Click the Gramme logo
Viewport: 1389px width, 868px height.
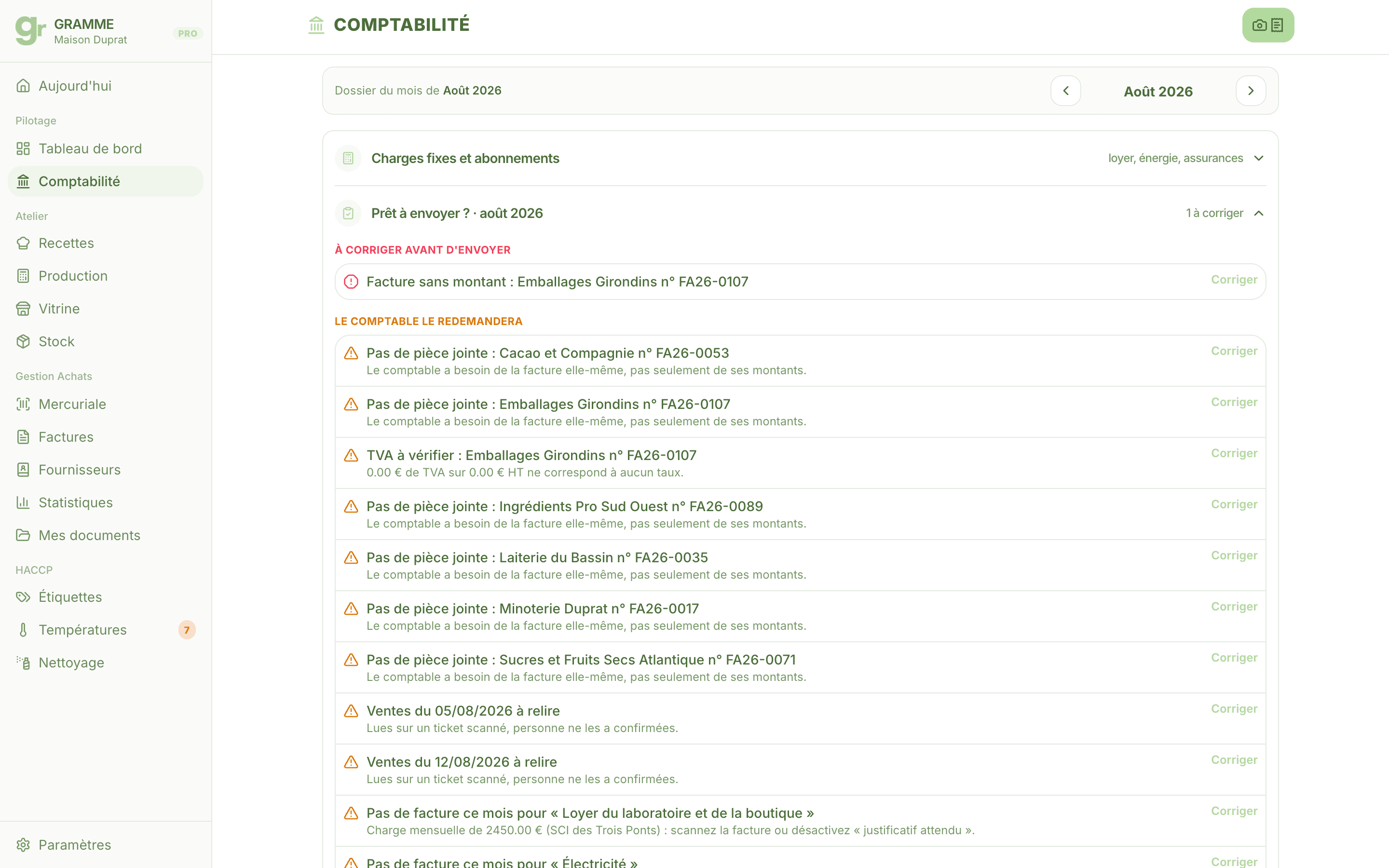(x=30, y=30)
